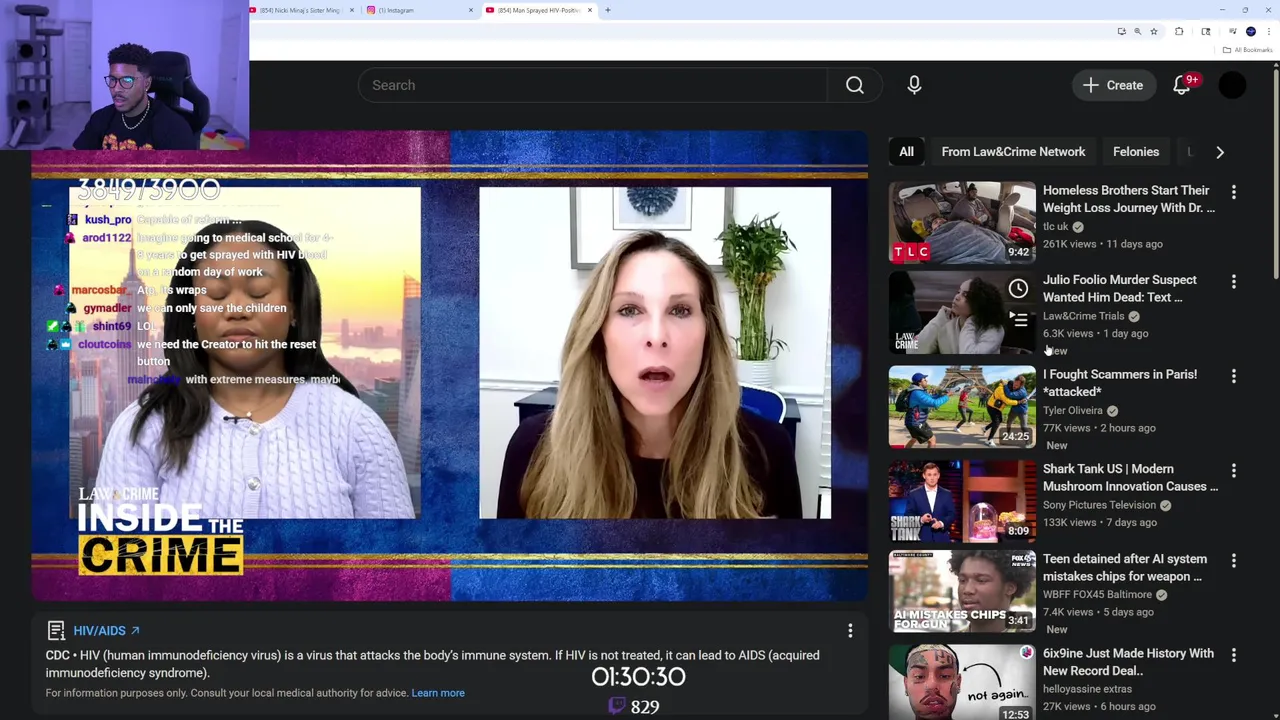Open the Homeless Brothers video thumbnail
This screenshot has width=1280, height=720.
(x=962, y=222)
